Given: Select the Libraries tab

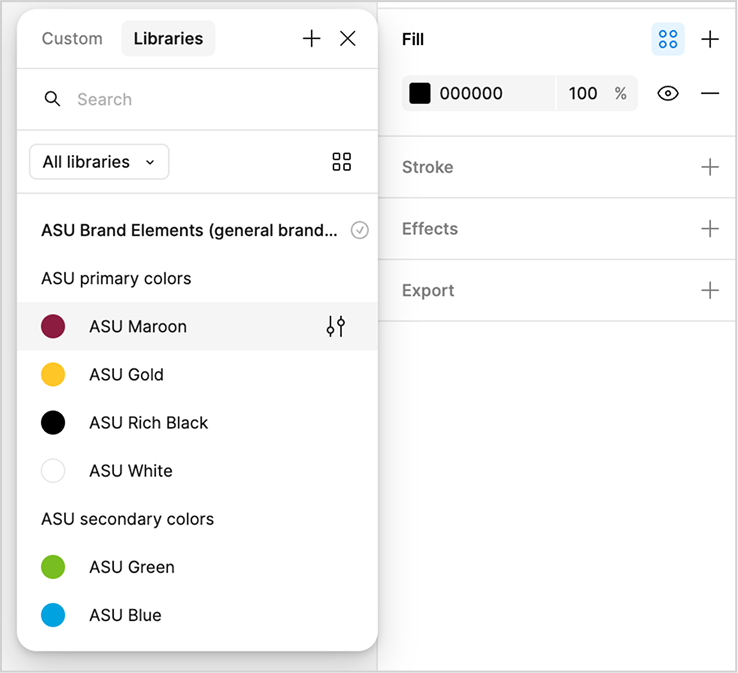Looking at the screenshot, I should click(168, 39).
